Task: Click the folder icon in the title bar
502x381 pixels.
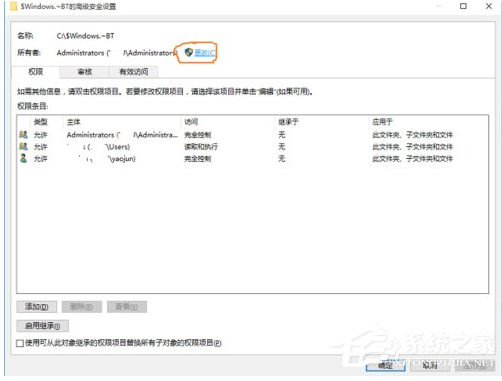Action: point(14,6)
